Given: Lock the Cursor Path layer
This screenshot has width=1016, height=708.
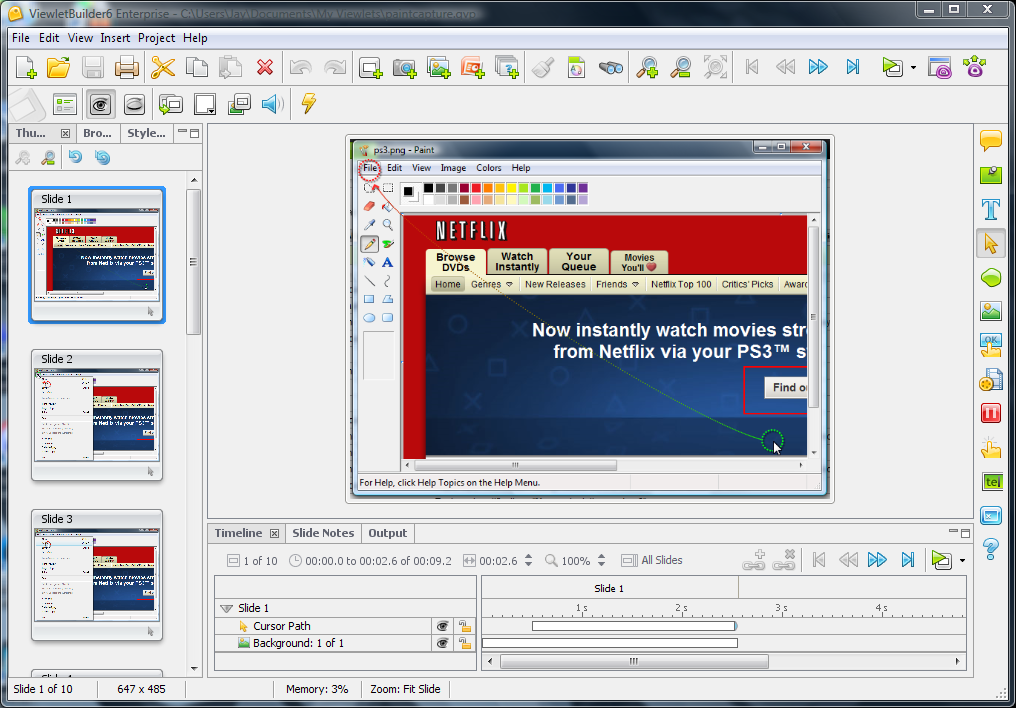Looking at the screenshot, I should 464,626.
